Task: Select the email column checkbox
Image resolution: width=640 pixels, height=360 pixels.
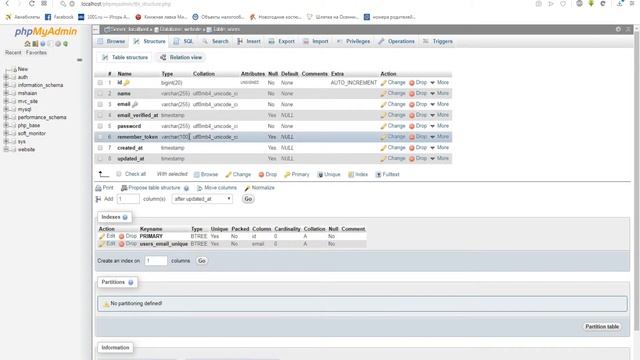Action: click(x=100, y=104)
